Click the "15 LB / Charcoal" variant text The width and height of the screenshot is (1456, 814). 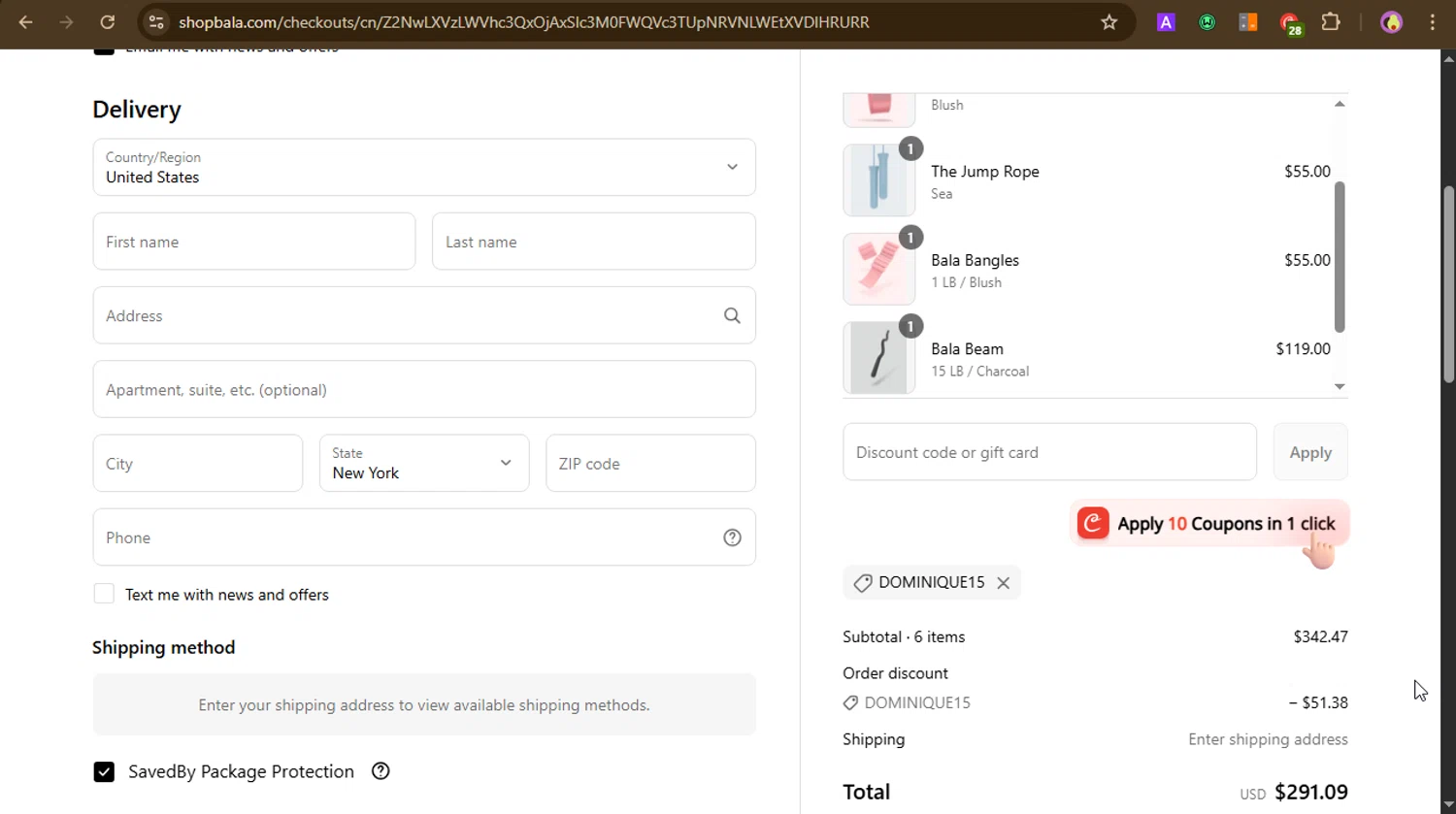[980, 372]
